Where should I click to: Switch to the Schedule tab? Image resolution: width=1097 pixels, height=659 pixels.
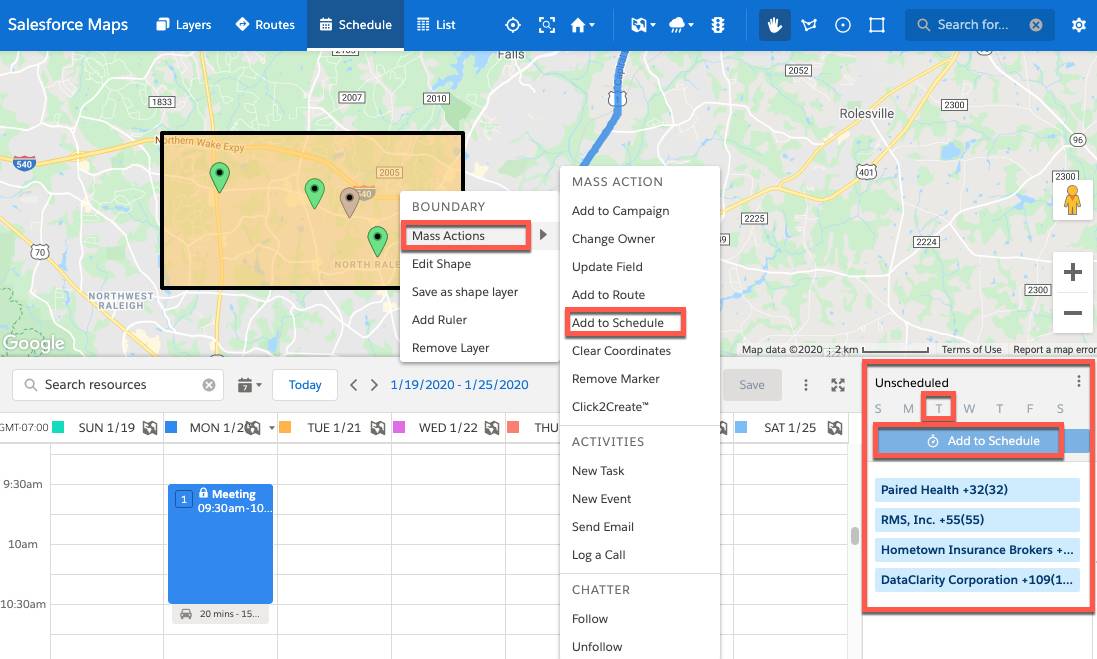(x=355, y=24)
